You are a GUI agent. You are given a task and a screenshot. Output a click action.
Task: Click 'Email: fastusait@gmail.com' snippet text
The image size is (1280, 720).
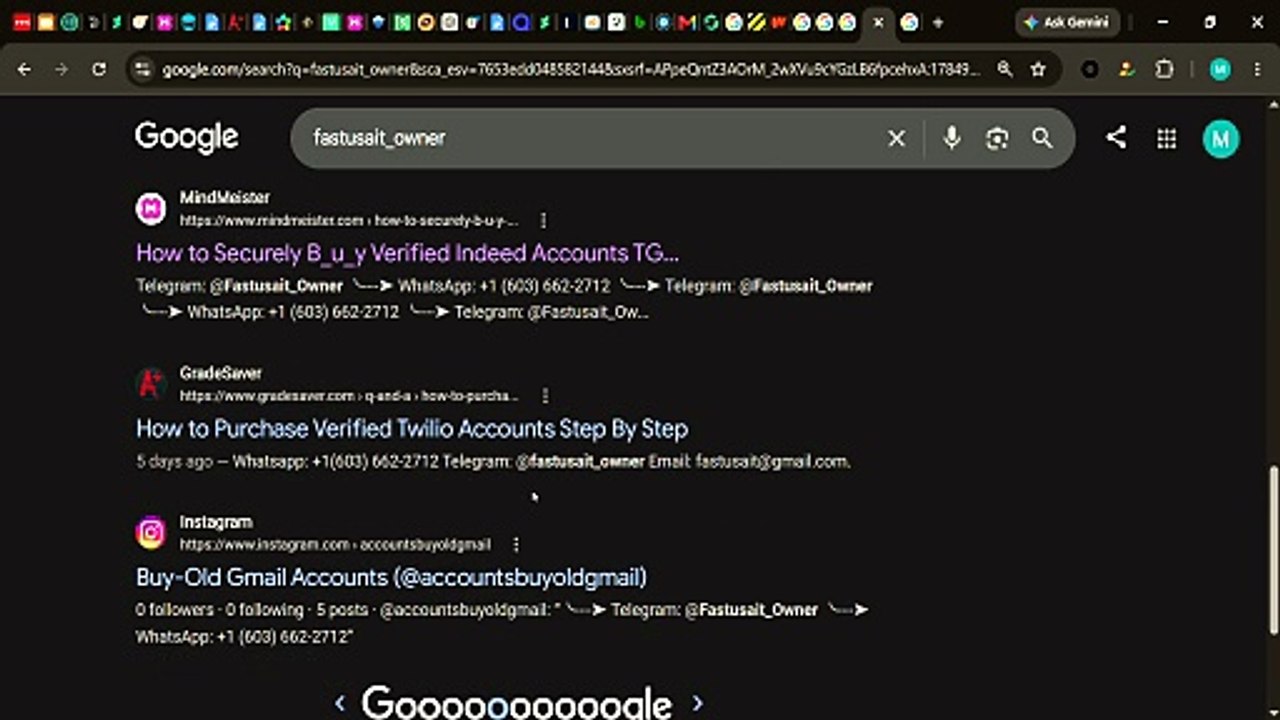[750, 461]
